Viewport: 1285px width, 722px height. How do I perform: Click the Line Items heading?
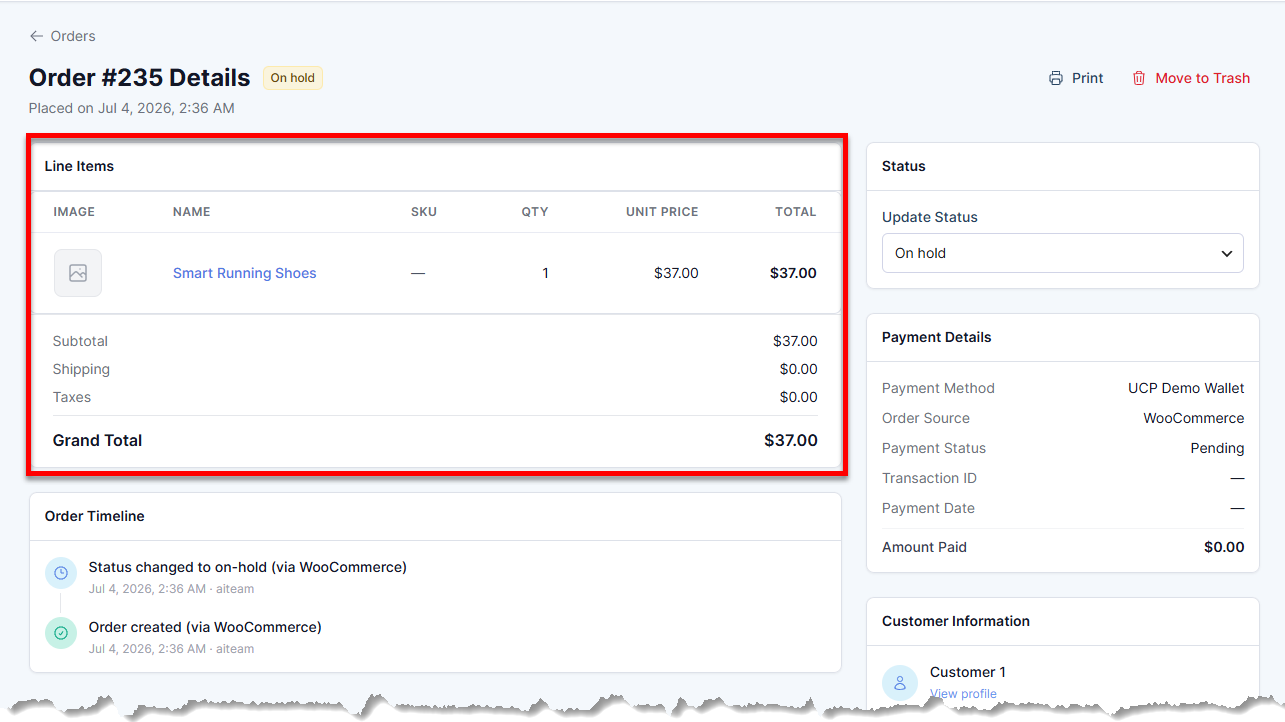79,166
